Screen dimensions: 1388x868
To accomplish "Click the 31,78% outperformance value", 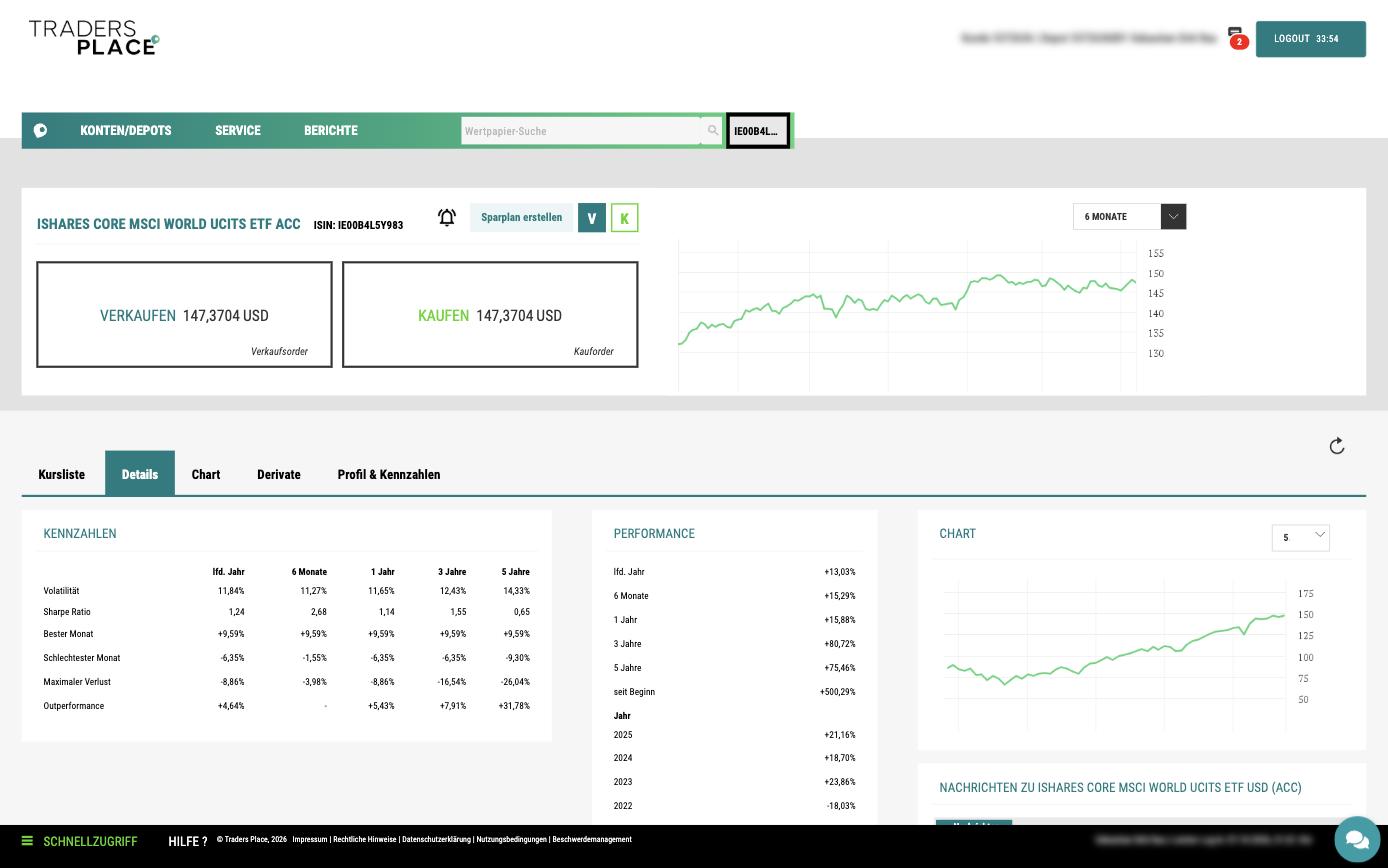I will [514, 706].
